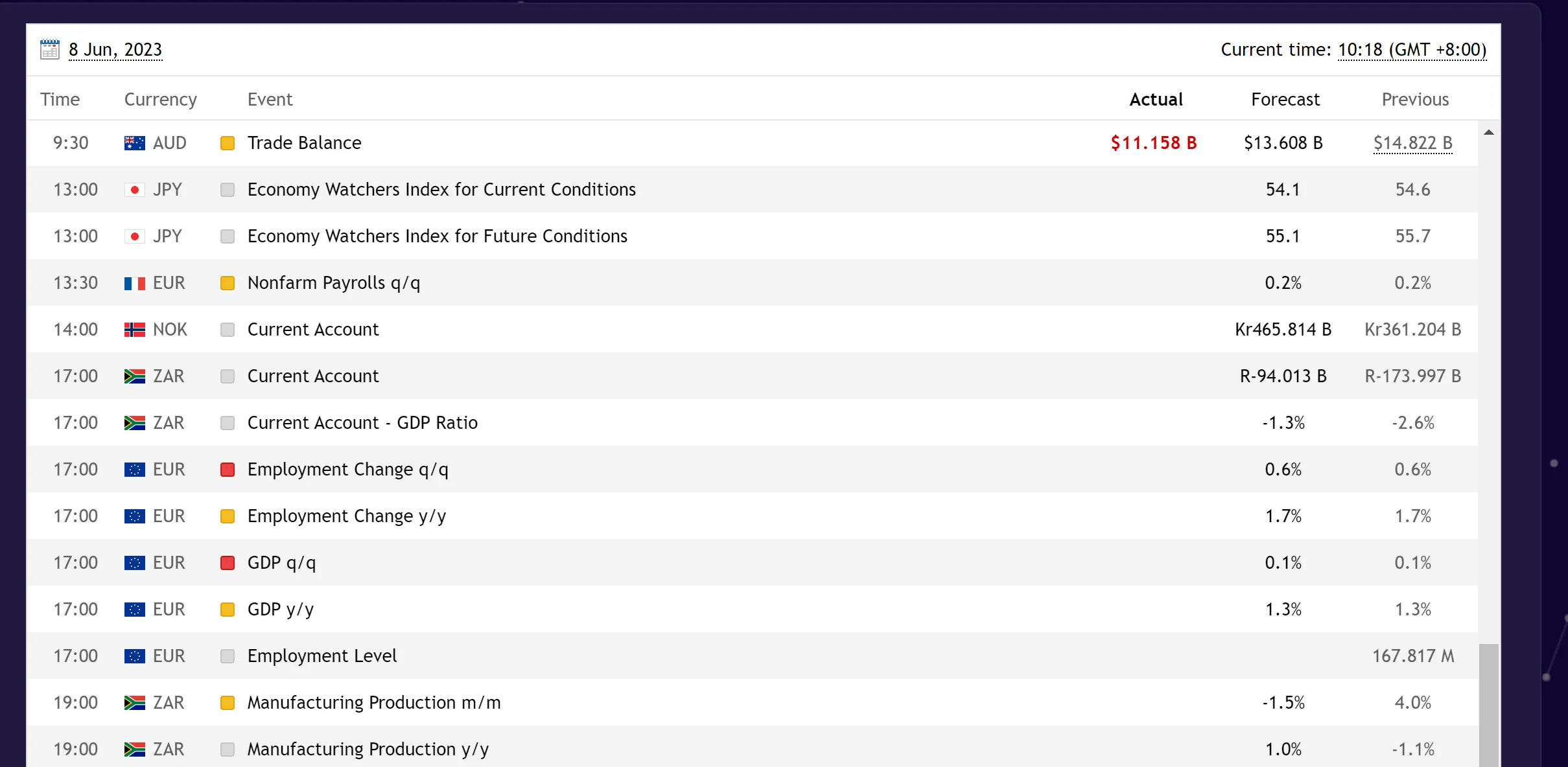Click the South African flag on the Manufacturing Production m/m row

coord(134,703)
